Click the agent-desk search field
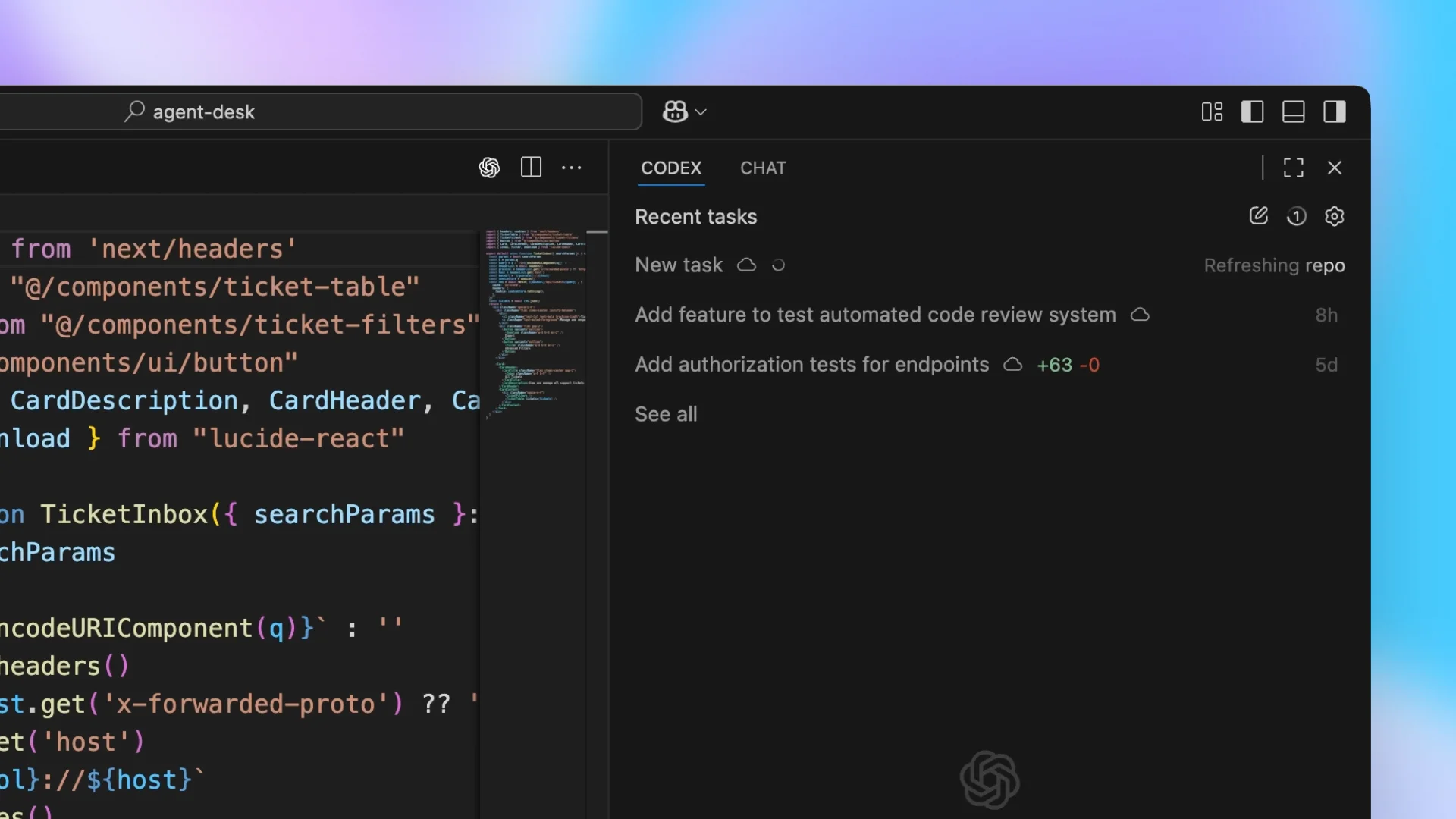The width and height of the screenshot is (1456, 819). pos(318,112)
